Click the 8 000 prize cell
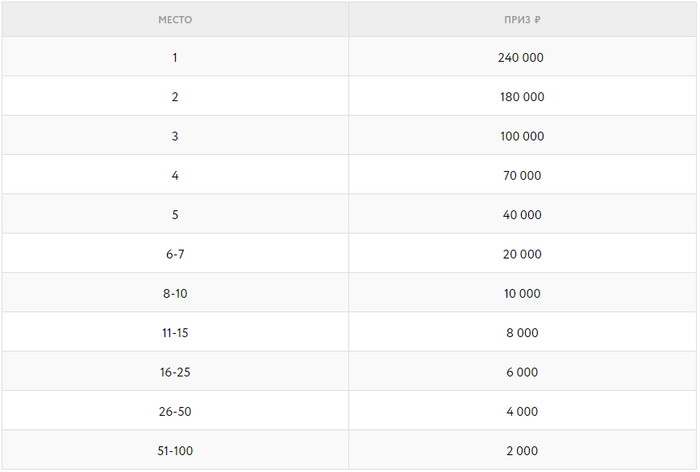The image size is (700, 472). pyautogui.click(x=521, y=333)
